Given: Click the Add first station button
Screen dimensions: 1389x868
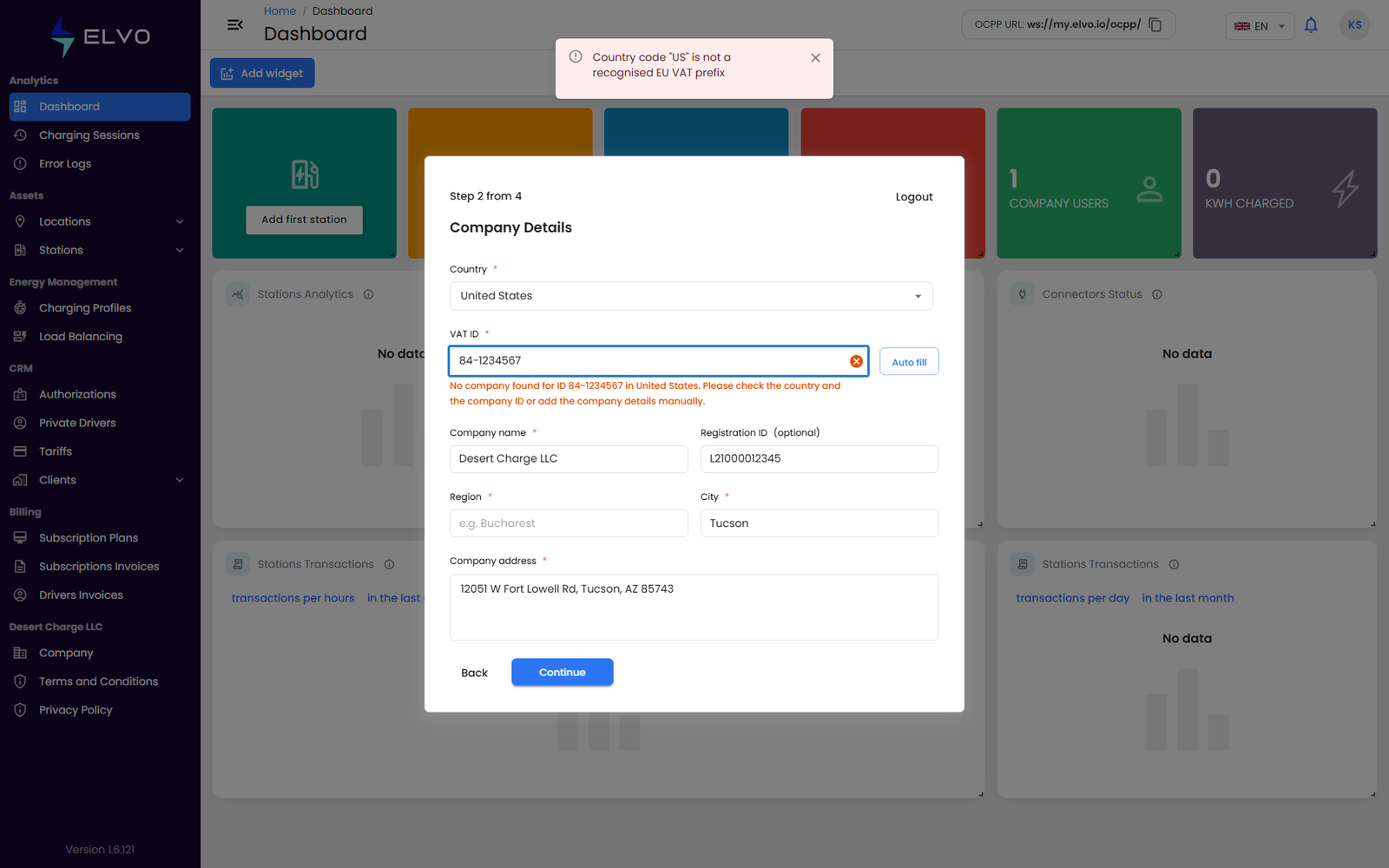Looking at the screenshot, I should coord(304,220).
